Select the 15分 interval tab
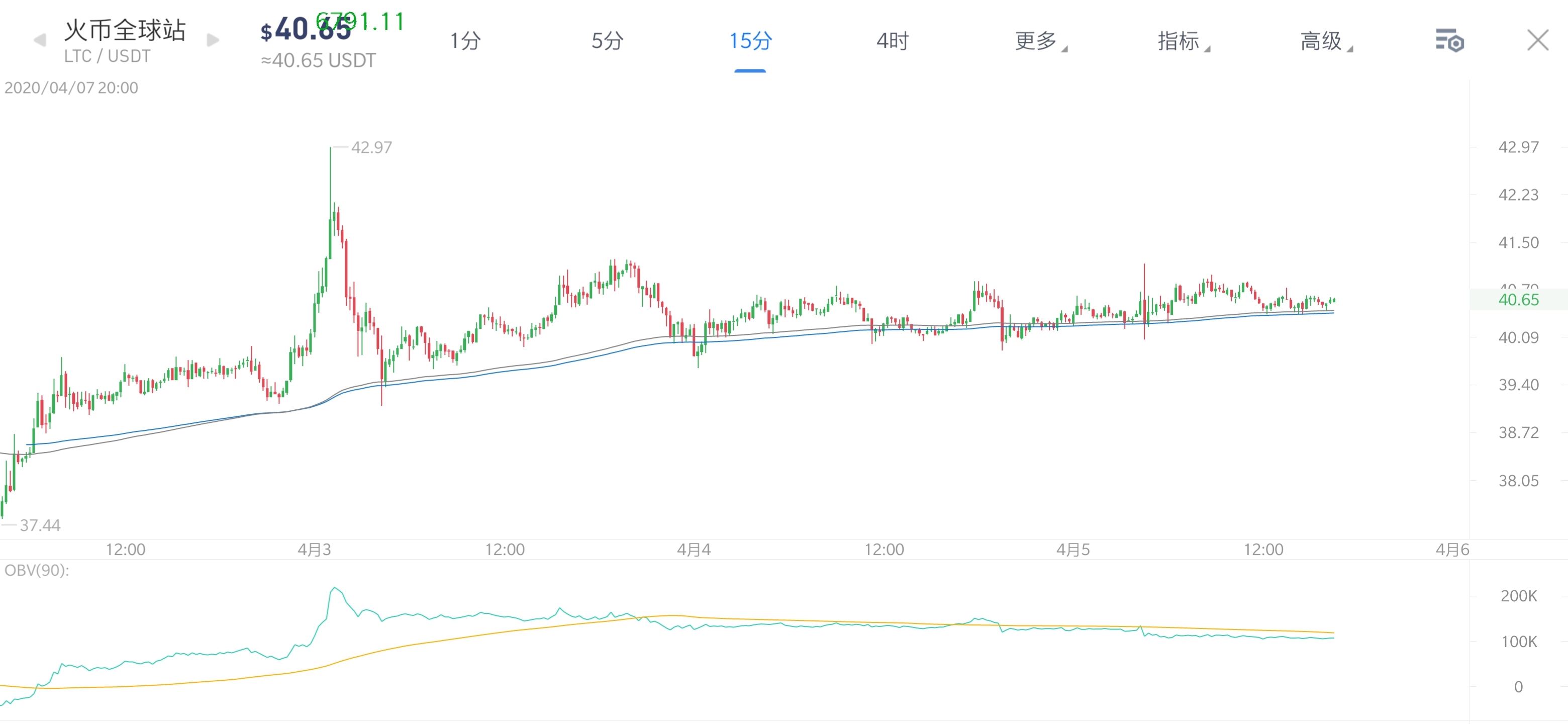The height and width of the screenshot is (724, 1568). [x=750, y=41]
